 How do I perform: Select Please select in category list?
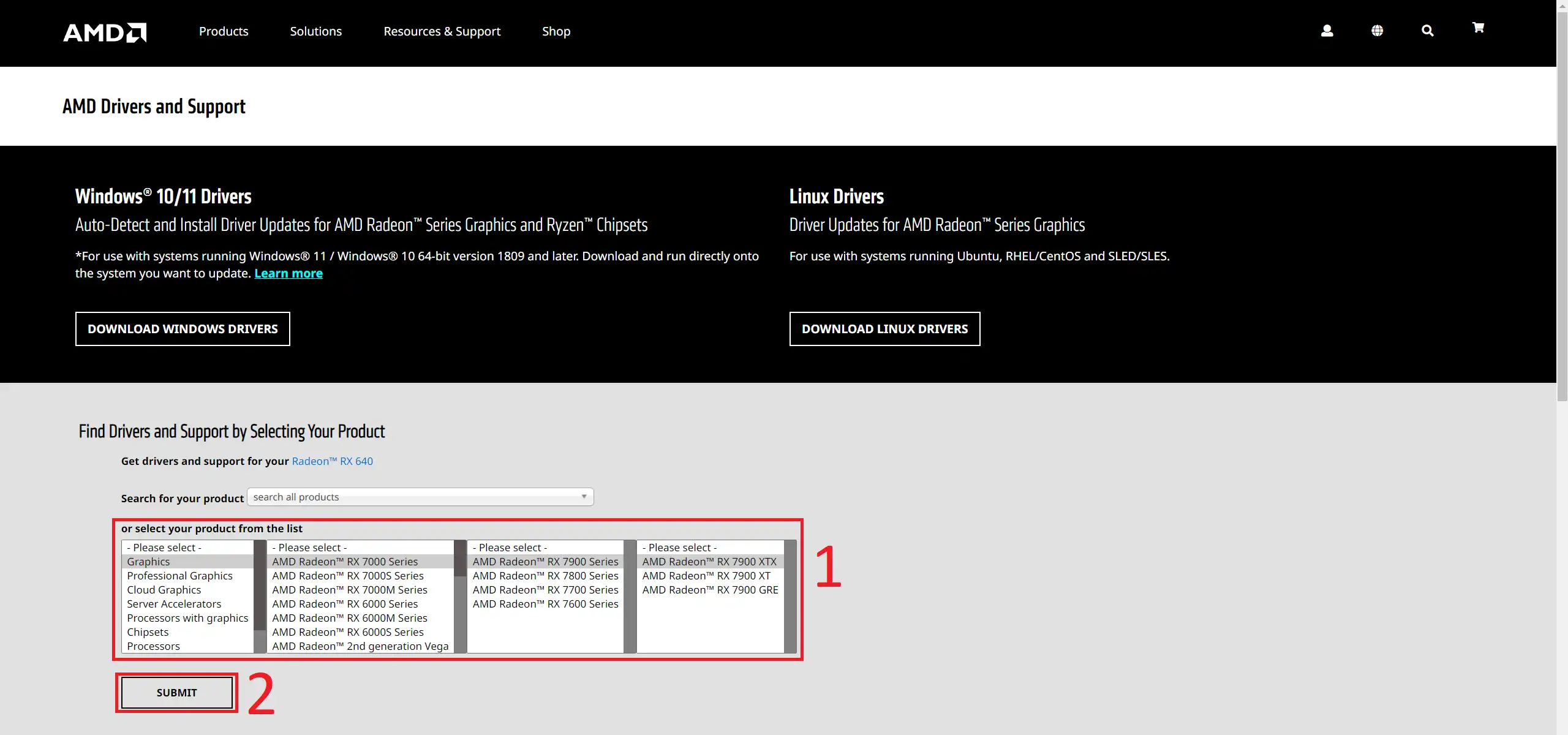click(187, 548)
